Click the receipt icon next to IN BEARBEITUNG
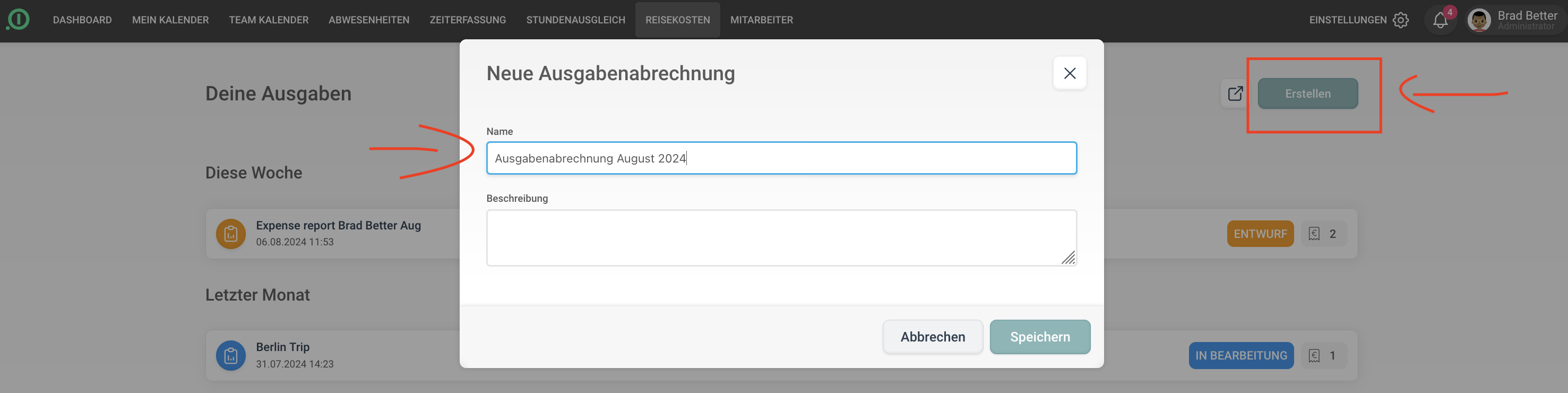 (x=1314, y=356)
